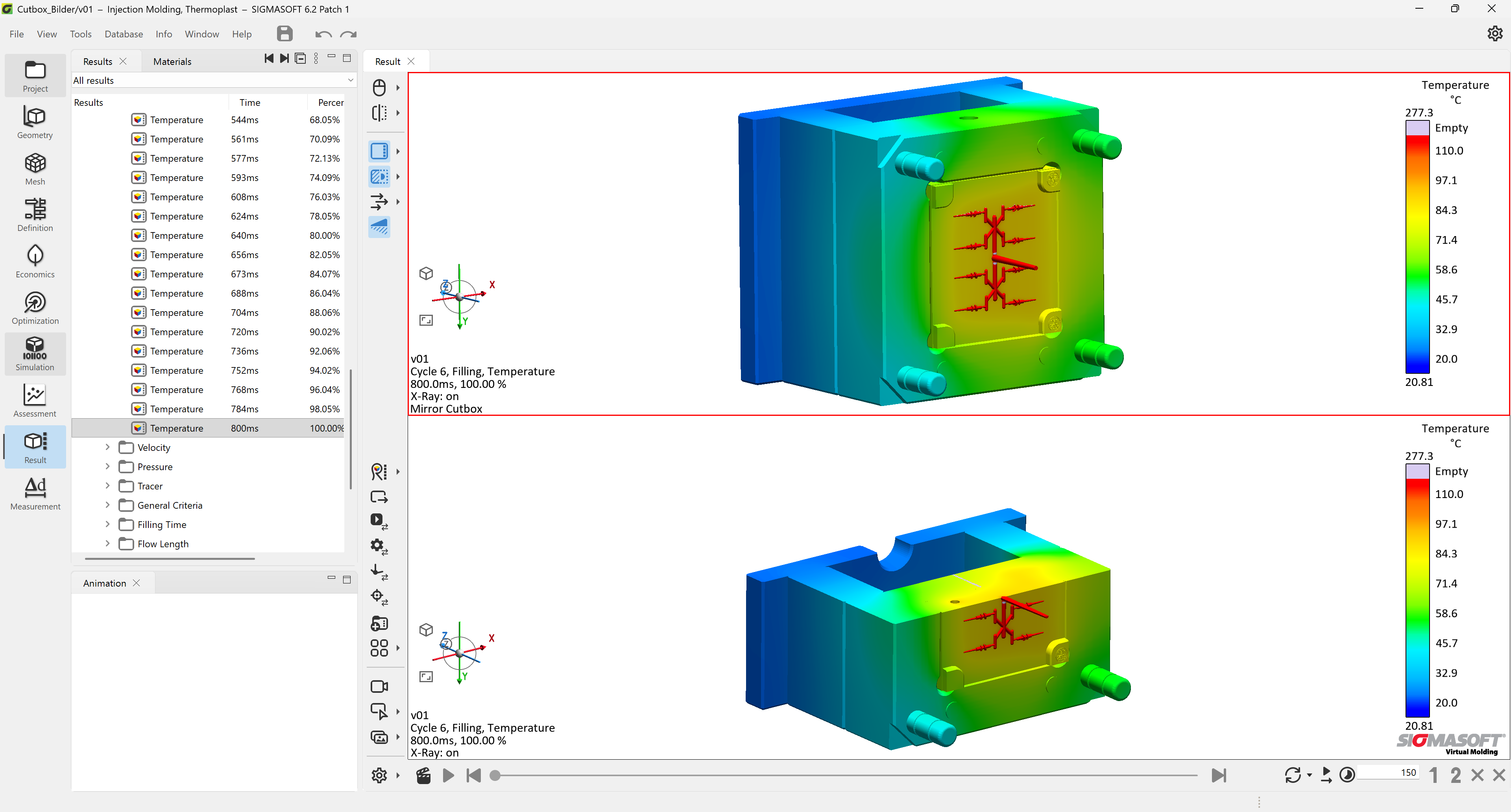Click the animation timeline slider handle
The image size is (1511, 812).
tap(495, 776)
